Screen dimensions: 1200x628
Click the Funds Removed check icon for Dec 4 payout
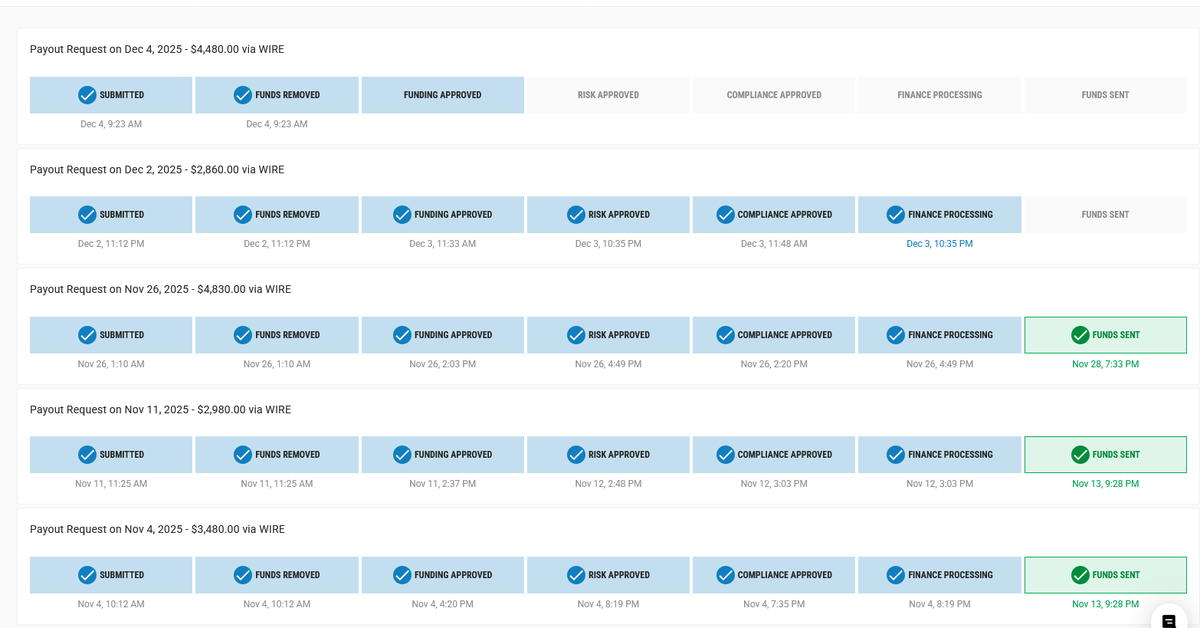[243, 95]
